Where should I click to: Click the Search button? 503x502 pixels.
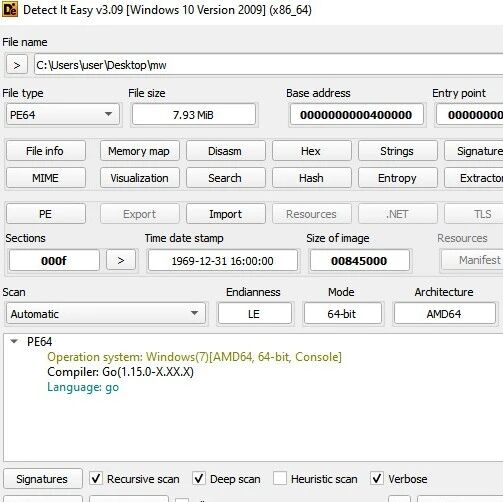coord(226,178)
